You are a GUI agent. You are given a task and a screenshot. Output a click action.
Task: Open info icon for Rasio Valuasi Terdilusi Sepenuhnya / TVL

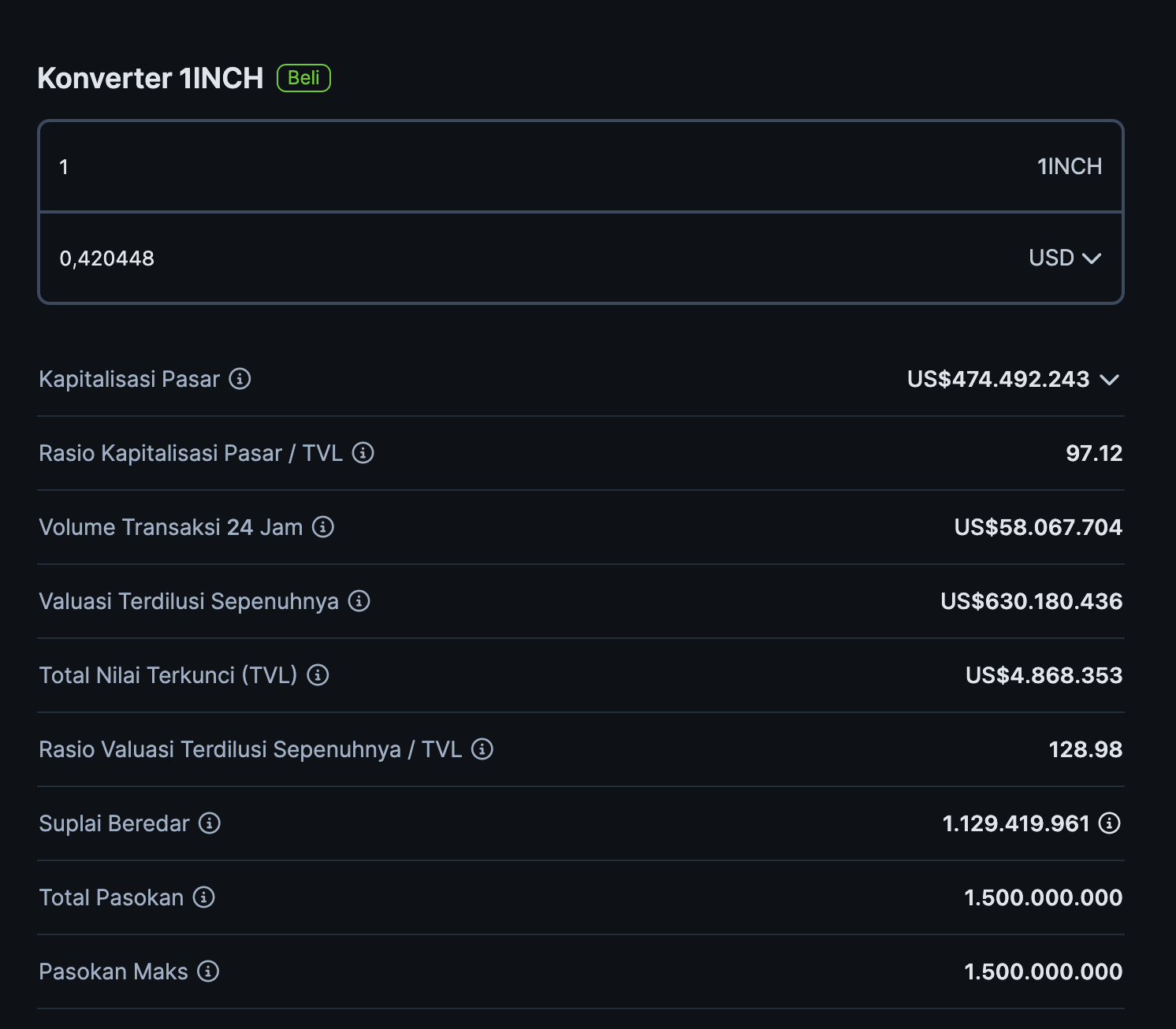pos(482,749)
